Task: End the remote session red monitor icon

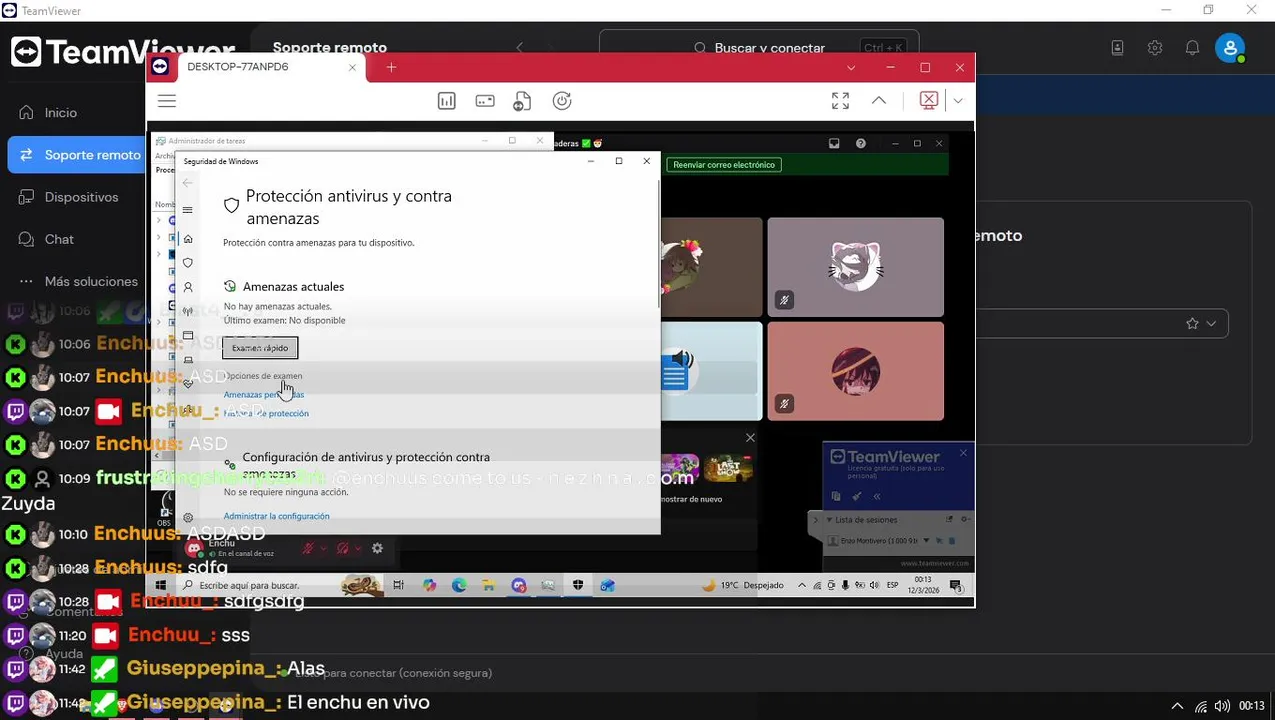Action: coord(929,101)
